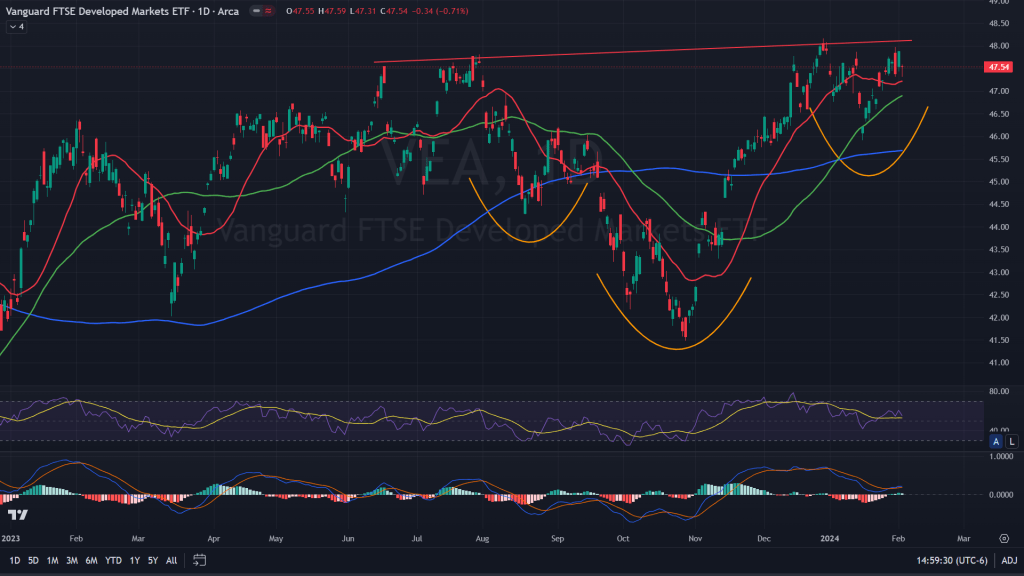Show the 5Y range
1024x576 pixels.
point(153,560)
